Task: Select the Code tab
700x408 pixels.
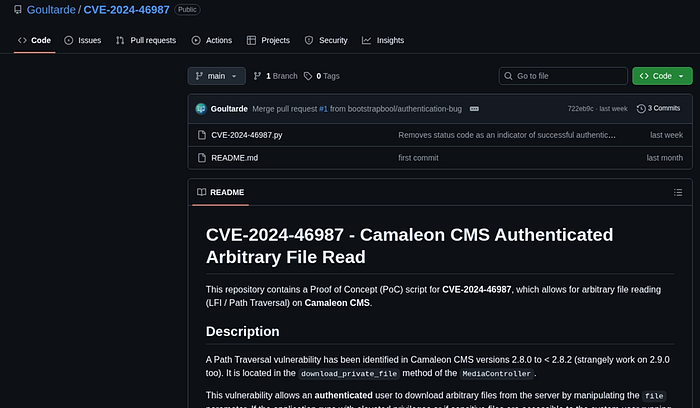Action: coord(34,40)
